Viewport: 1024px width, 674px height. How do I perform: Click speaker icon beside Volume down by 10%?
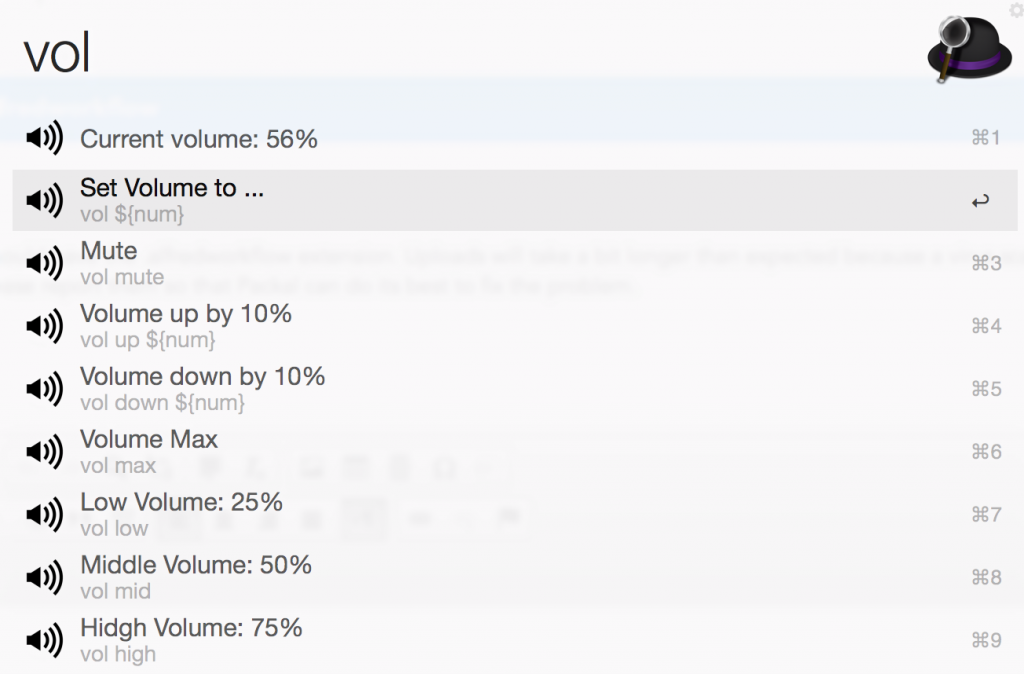tap(44, 389)
